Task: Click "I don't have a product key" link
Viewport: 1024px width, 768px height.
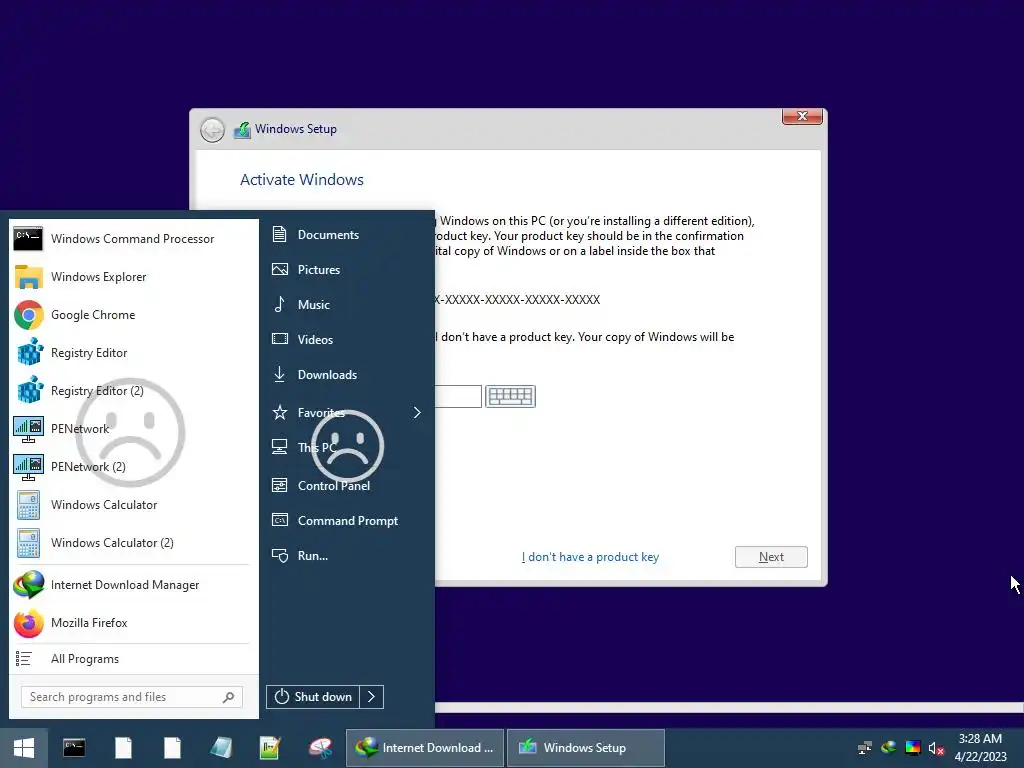Action: 590,557
